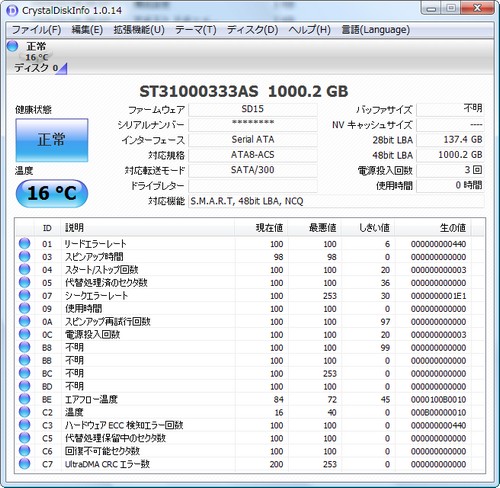Select the シークエラーレート row text
The image size is (500, 488).
[x=96, y=296]
